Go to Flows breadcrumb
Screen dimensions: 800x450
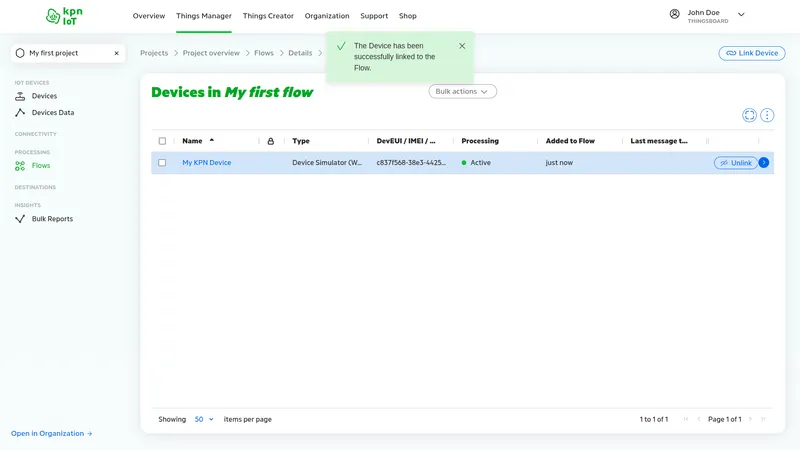(x=264, y=53)
